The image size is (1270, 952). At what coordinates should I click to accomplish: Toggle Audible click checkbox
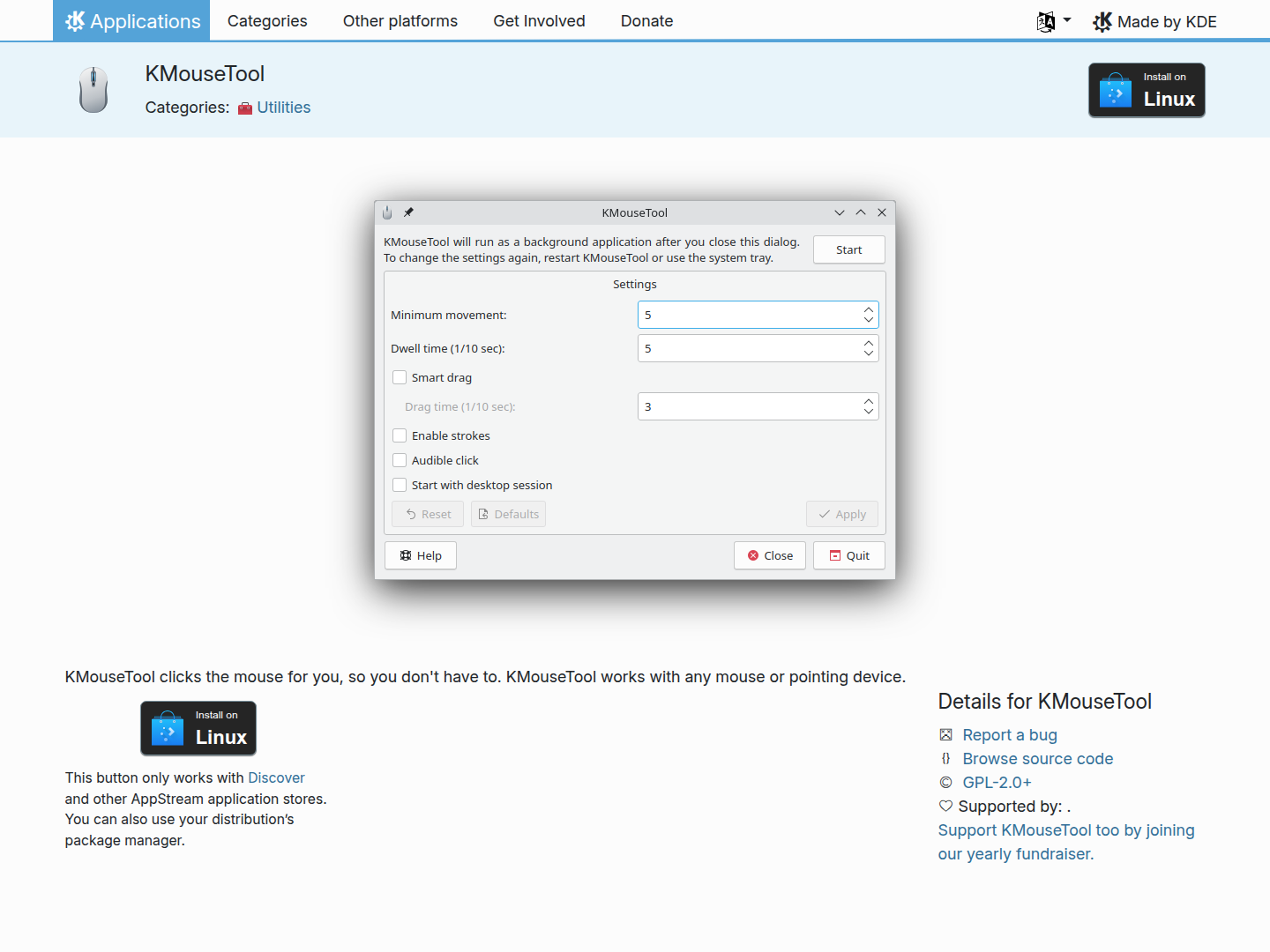tap(400, 460)
